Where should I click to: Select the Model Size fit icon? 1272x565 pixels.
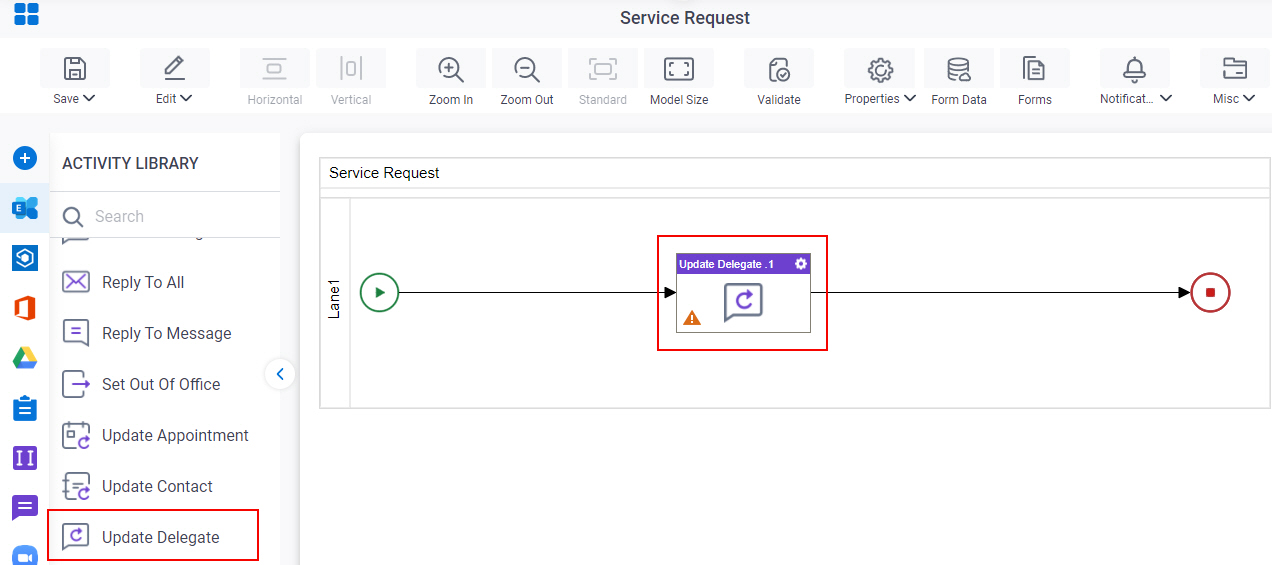[679, 69]
